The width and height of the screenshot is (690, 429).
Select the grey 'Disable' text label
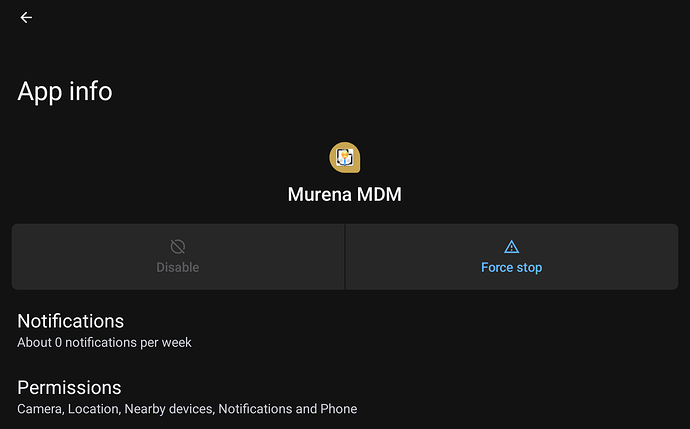(178, 268)
